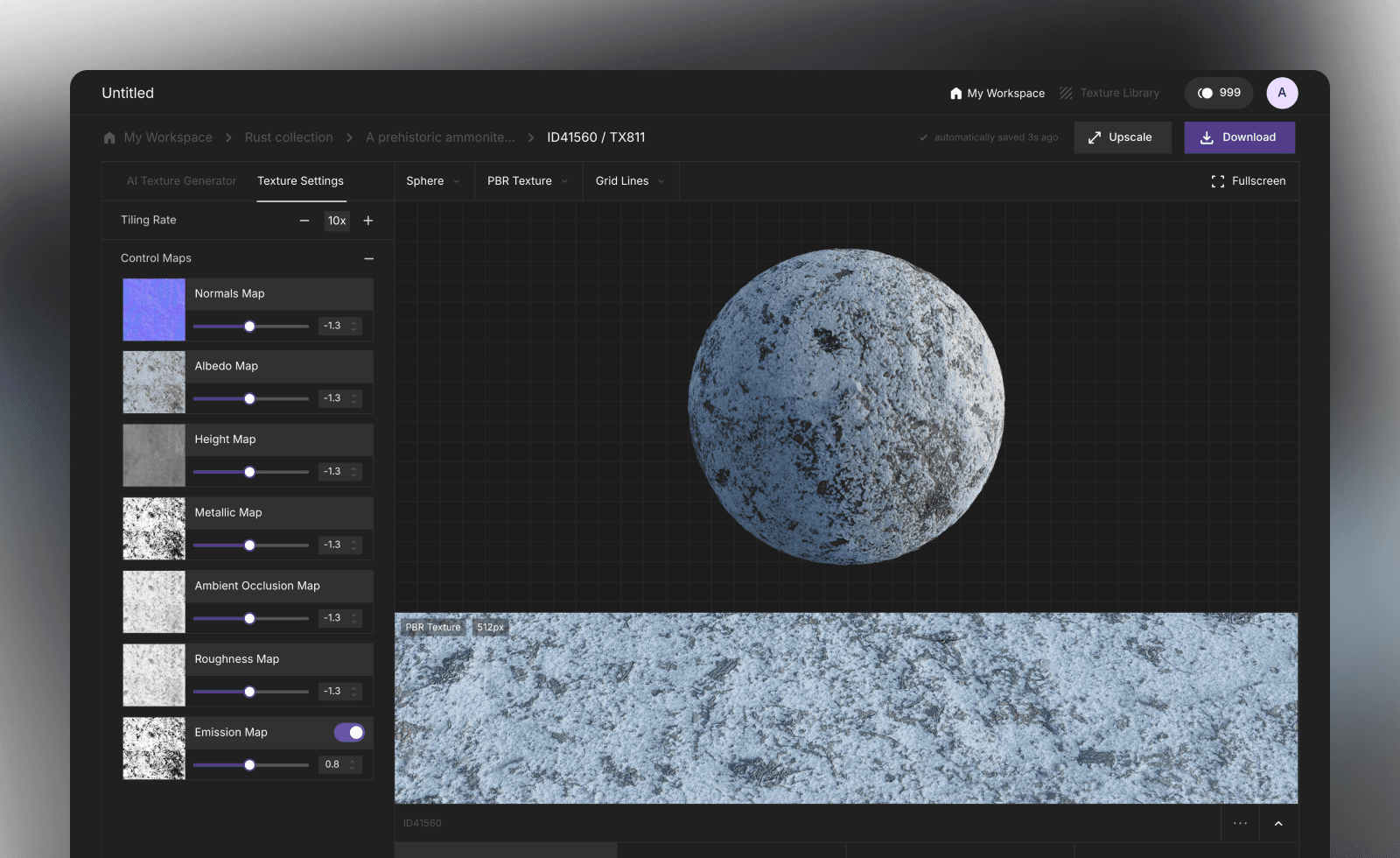This screenshot has width=1400, height=858.
Task: Click the plus icon to increase Tiling Rate
Action: [x=368, y=221]
